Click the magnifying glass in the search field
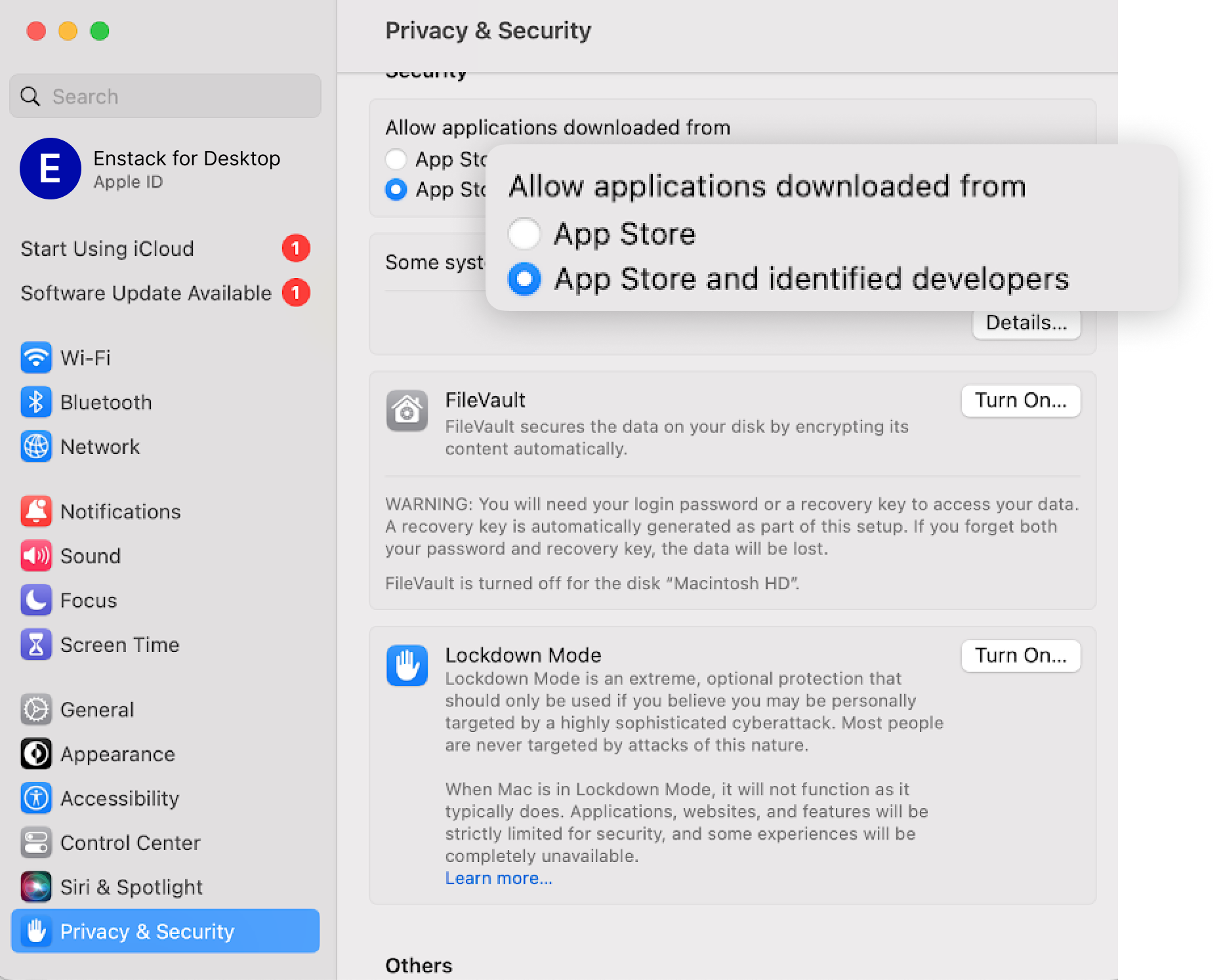 (x=30, y=96)
